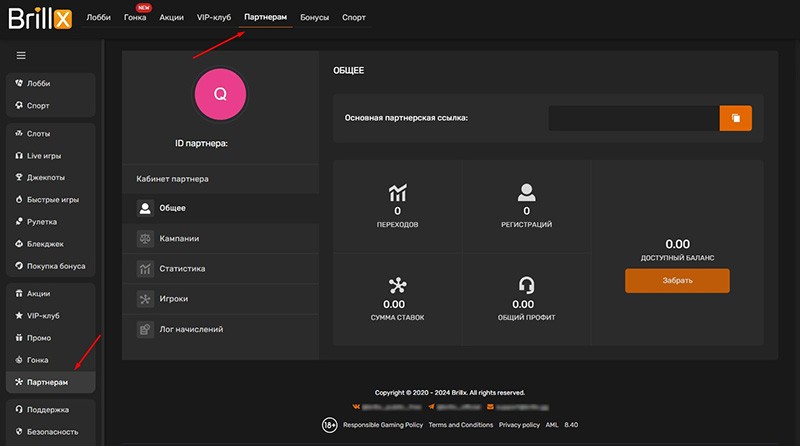Switch to the Гонка top tab
Screen dimensions: 800x446
coord(135,18)
